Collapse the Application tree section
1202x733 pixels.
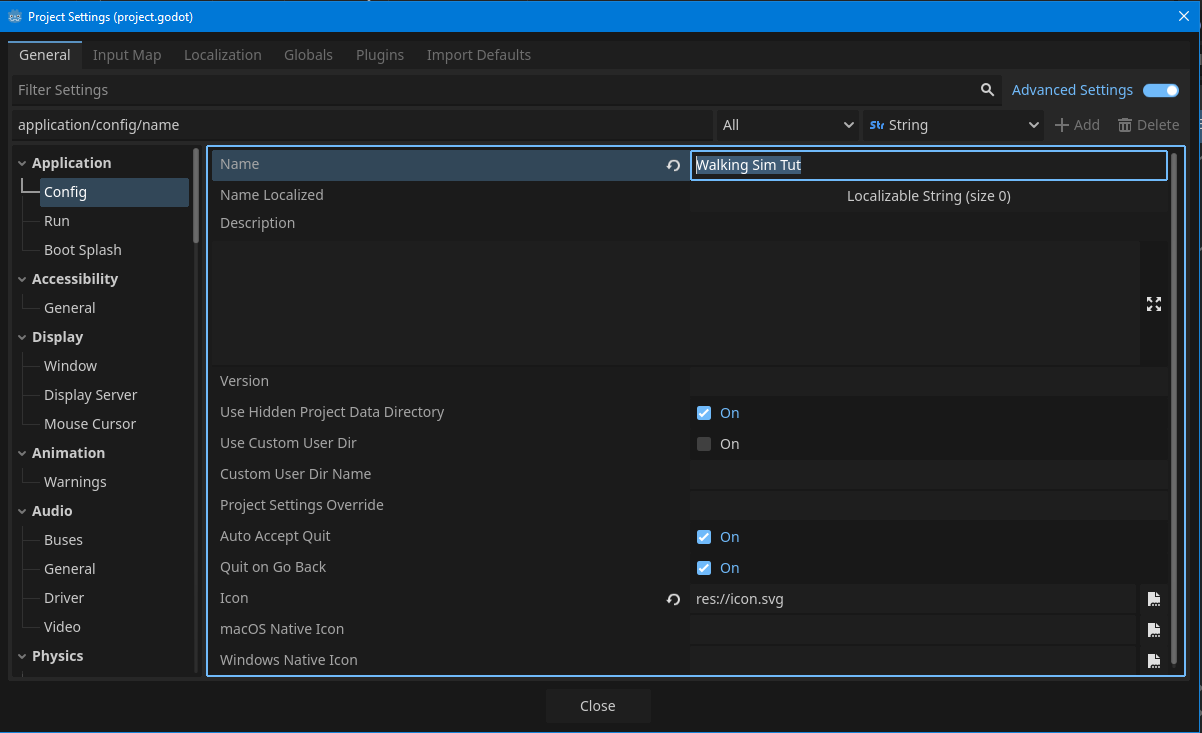(x=22, y=163)
